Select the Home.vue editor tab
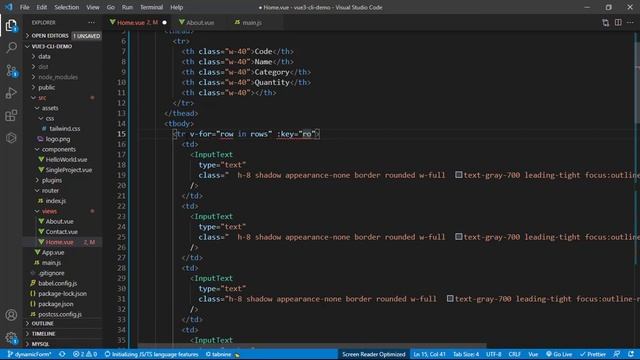The height and width of the screenshot is (360, 640). coord(138,22)
